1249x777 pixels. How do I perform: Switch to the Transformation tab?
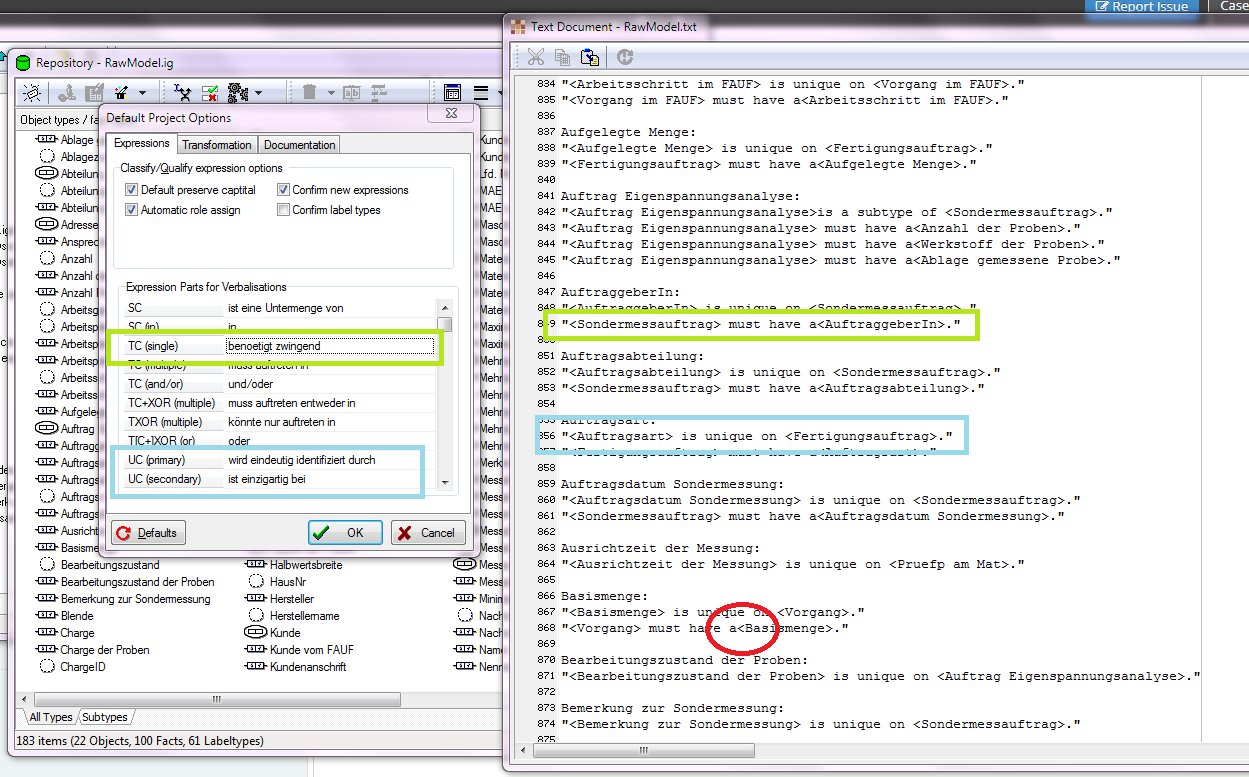tap(217, 145)
